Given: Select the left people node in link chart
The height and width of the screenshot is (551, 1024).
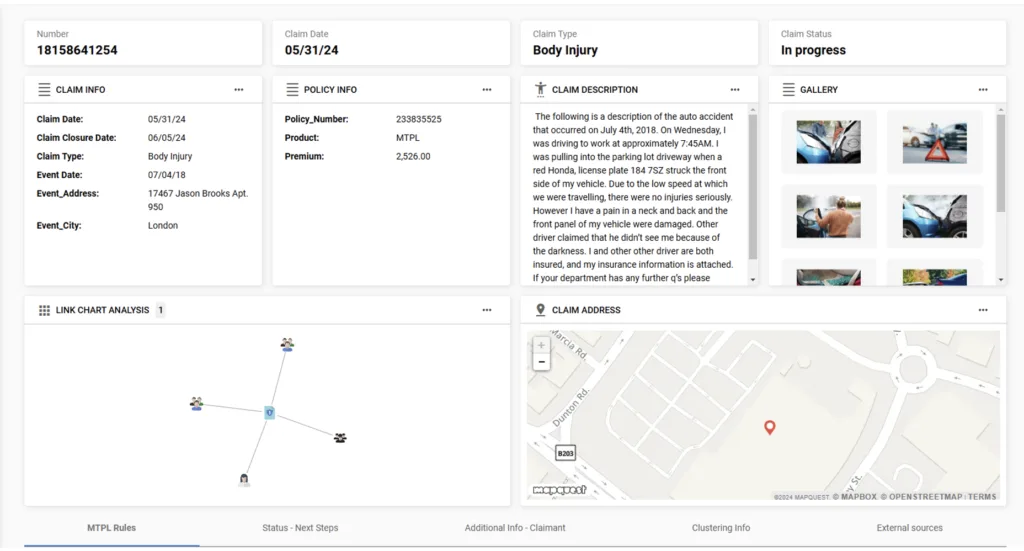Looking at the screenshot, I should (196, 403).
